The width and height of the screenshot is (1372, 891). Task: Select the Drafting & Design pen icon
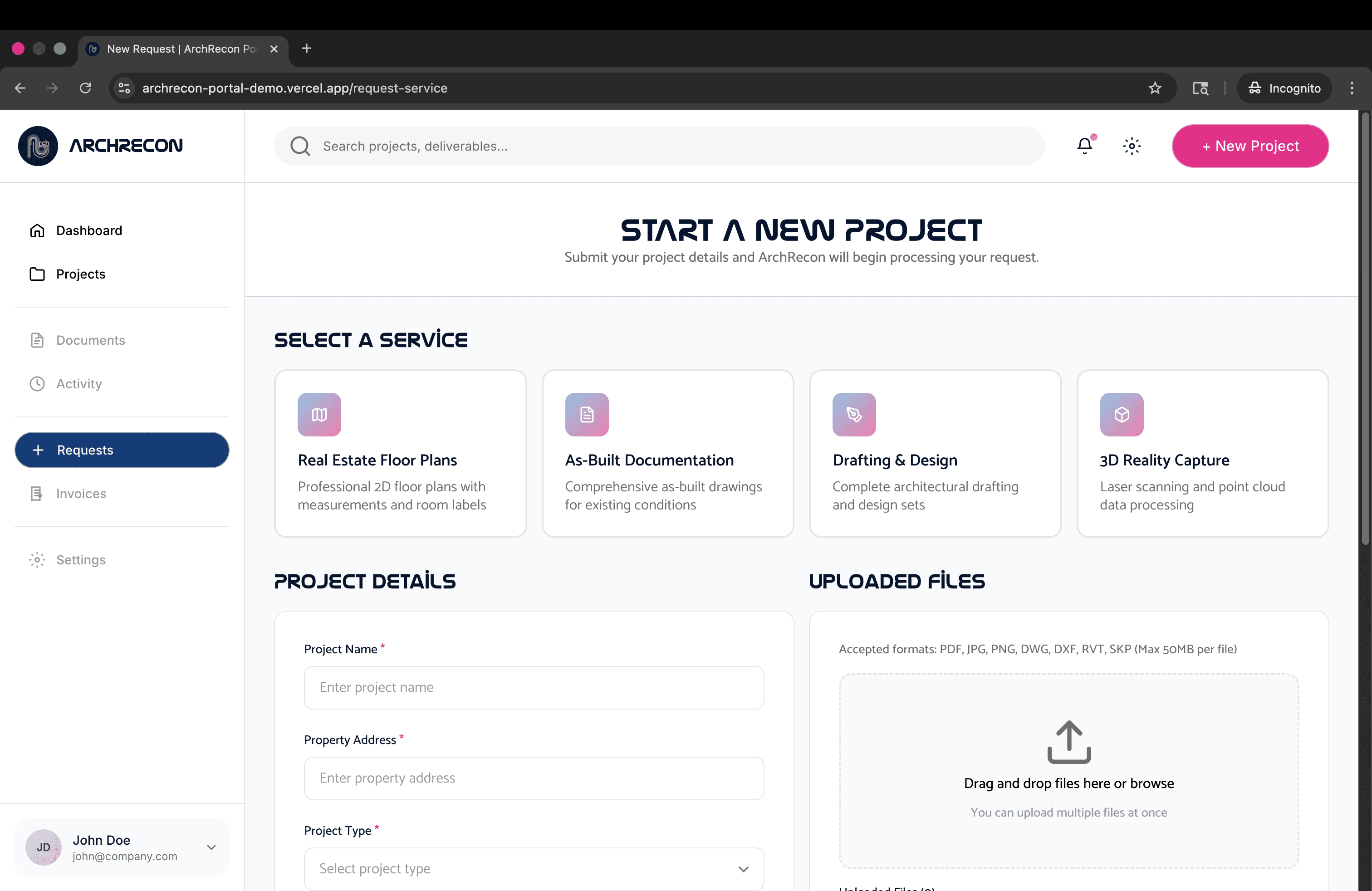pyautogui.click(x=854, y=414)
